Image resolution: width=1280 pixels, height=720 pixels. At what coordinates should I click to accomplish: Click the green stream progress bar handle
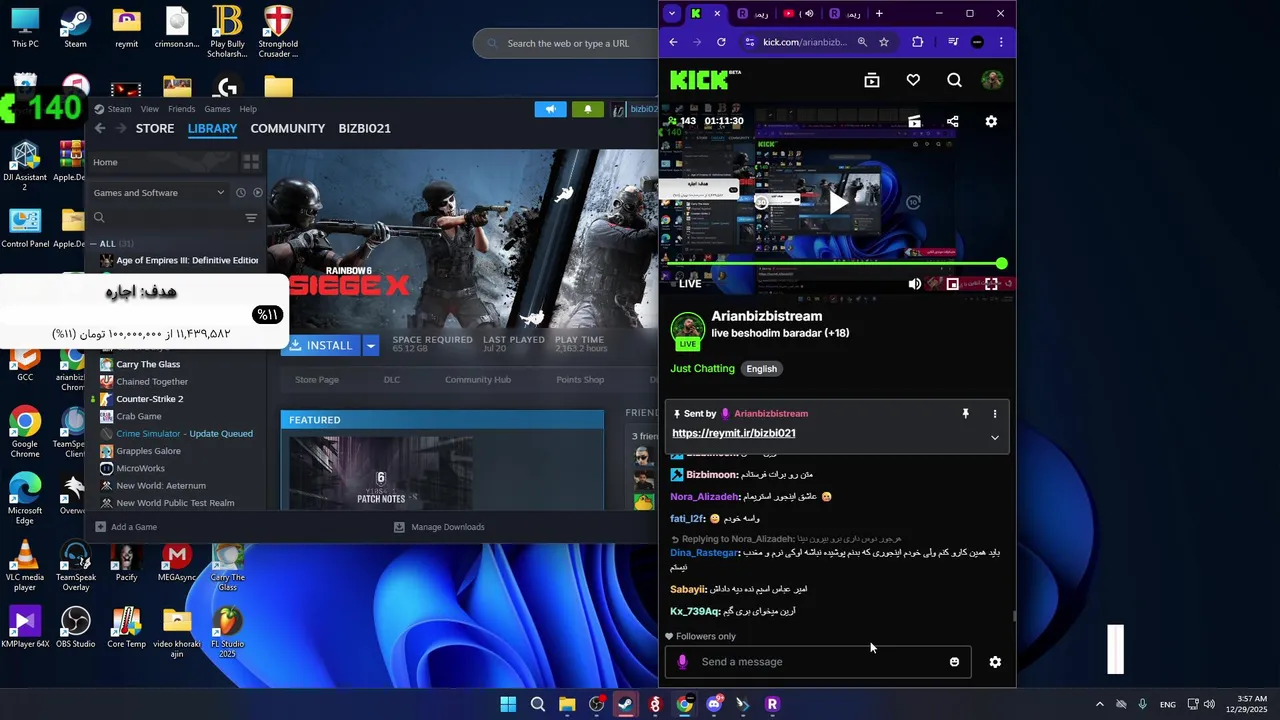1001,264
